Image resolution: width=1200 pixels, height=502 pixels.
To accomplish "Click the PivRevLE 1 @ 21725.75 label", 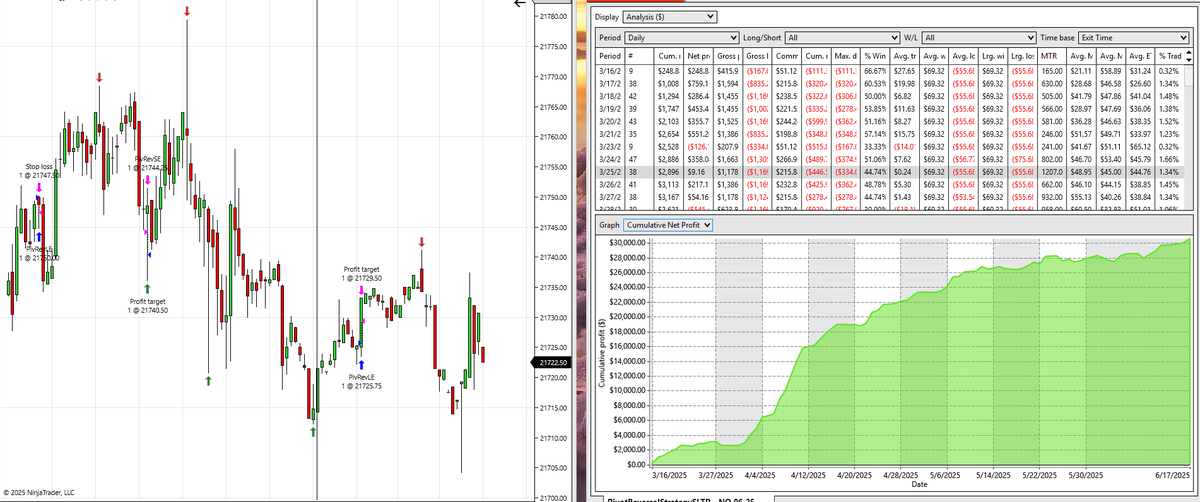I will coord(361,381).
